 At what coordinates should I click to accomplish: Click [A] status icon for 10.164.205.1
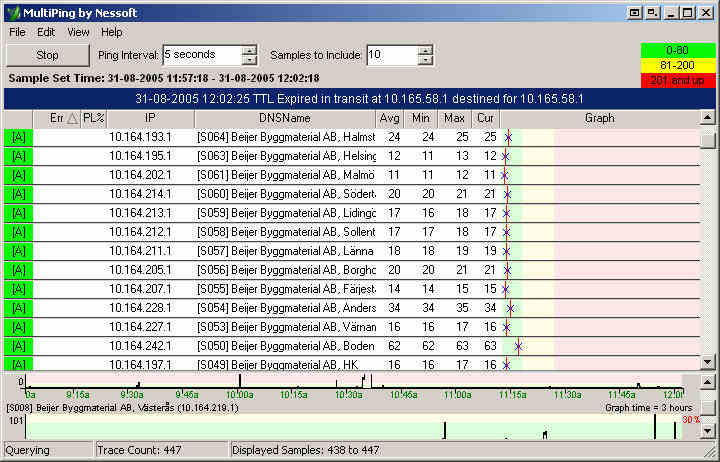click(18, 270)
